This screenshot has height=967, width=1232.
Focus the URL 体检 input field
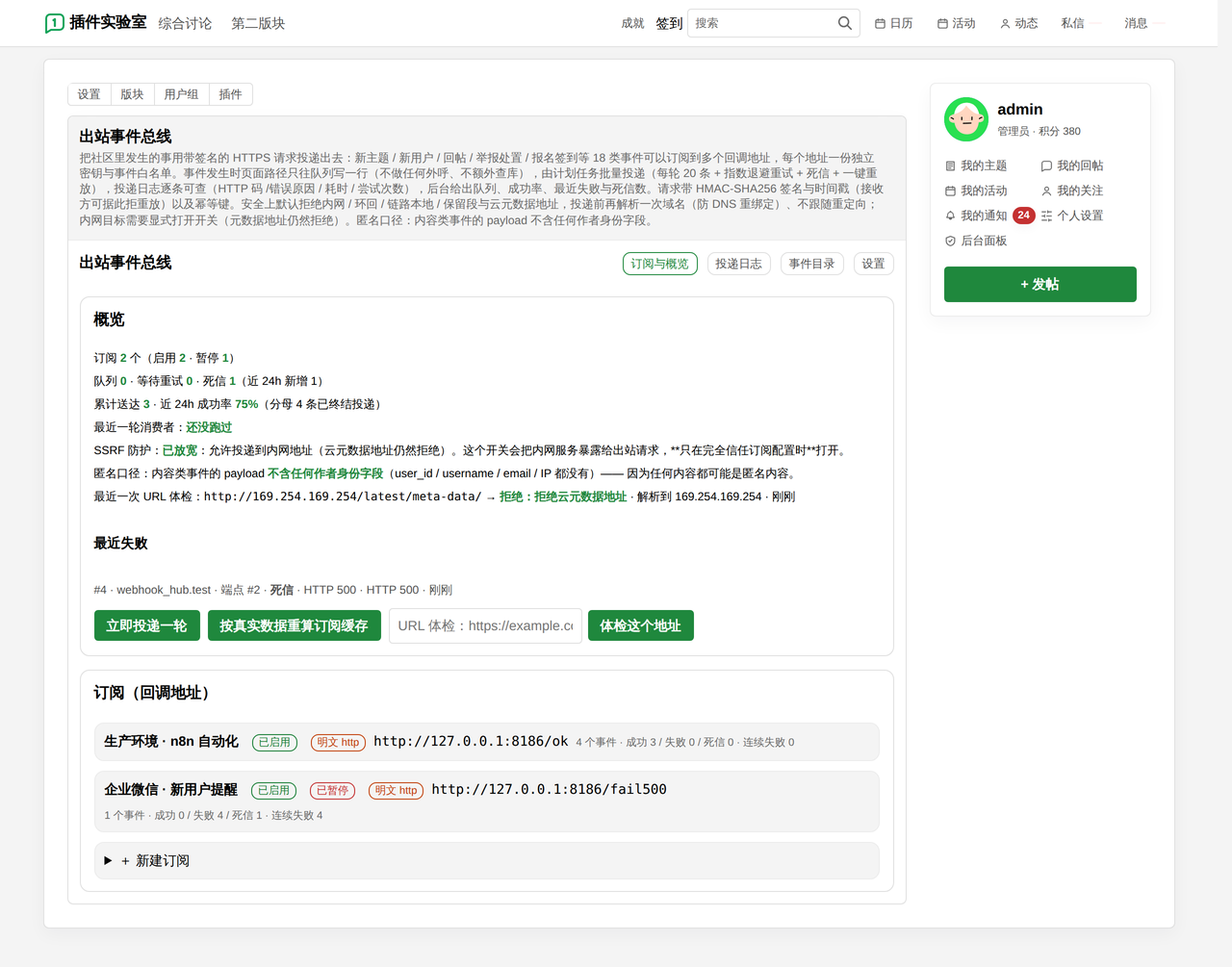[485, 625]
